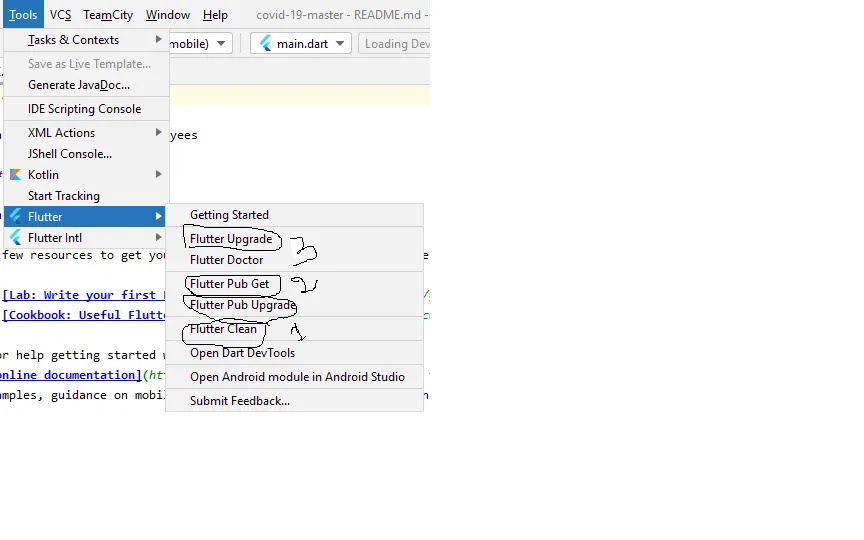Open the Cookbook: Useful Flutter link

pos(84,315)
